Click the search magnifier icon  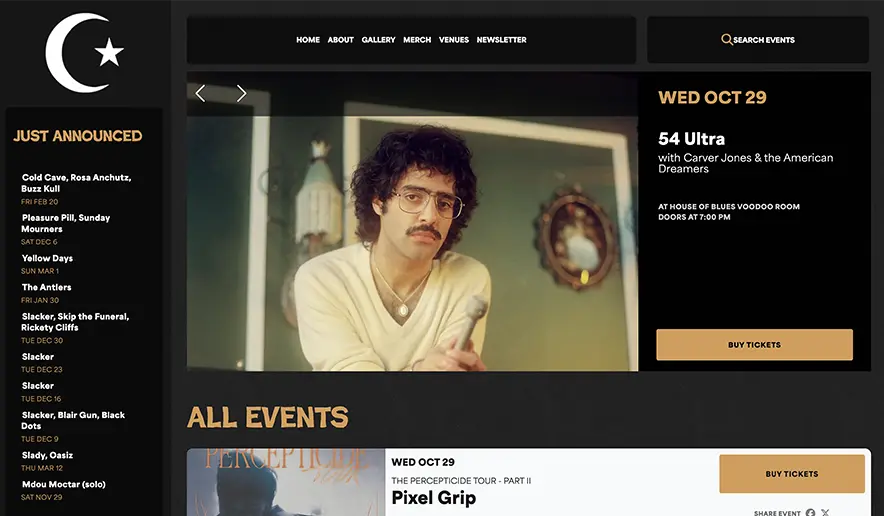[x=727, y=39]
